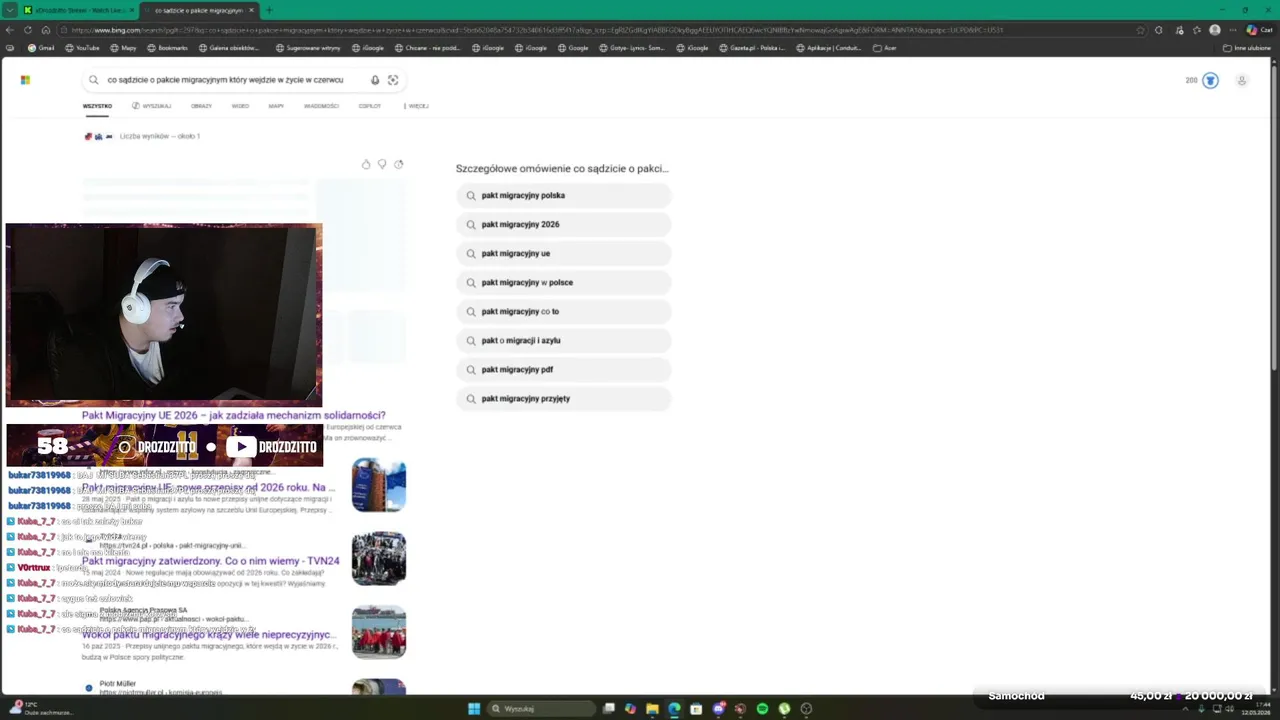Switch to the COPILOT tab

[x=370, y=106]
